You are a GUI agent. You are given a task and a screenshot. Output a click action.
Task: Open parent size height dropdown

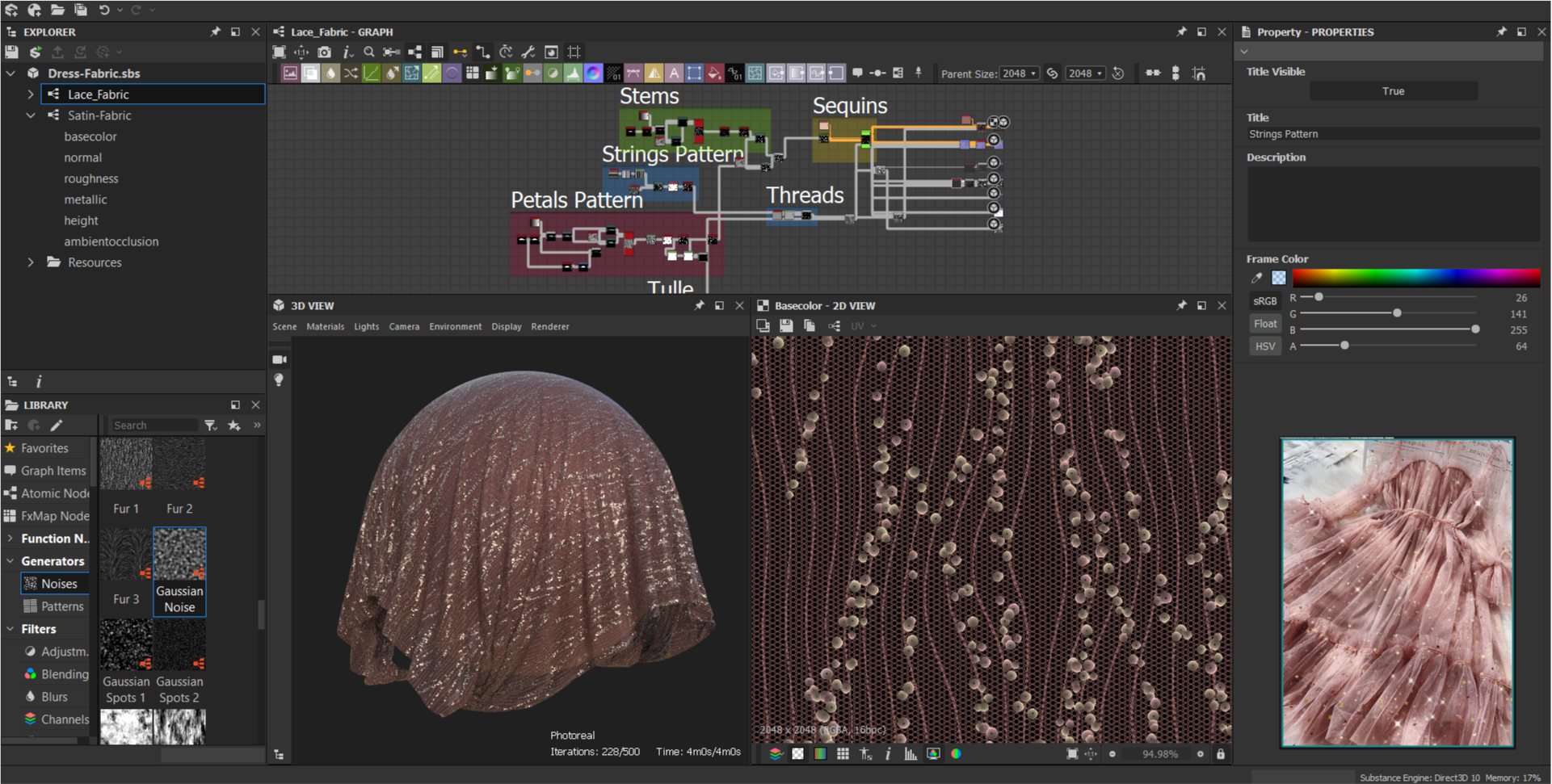click(x=1085, y=73)
